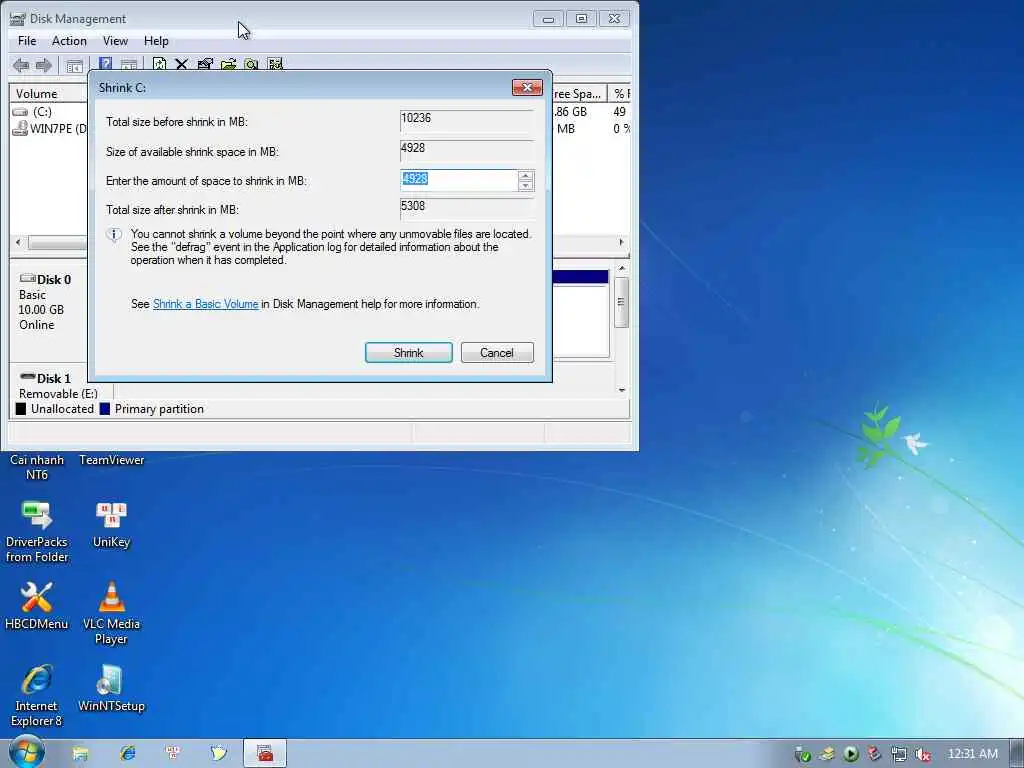
Task: Click the disk pane vertical scrollbar down arrow
Action: 622,390
